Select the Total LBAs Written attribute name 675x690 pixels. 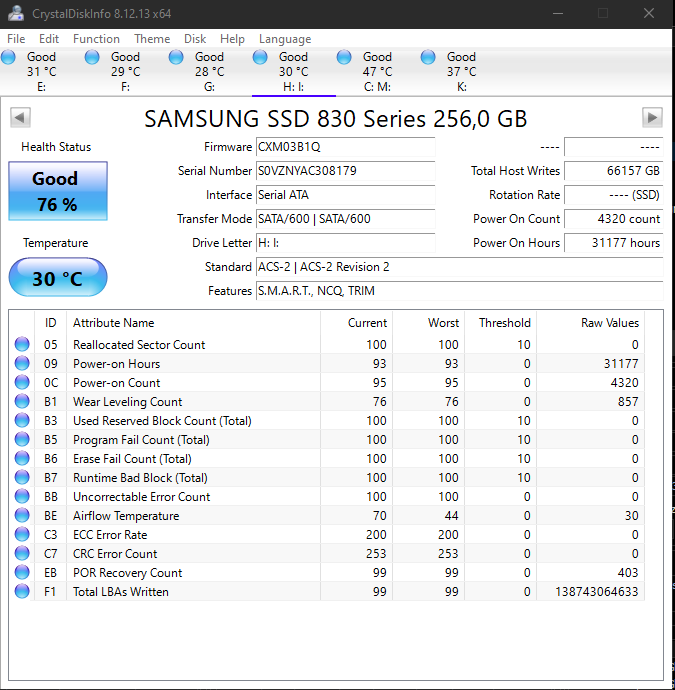pyautogui.click(x=121, y=592)
